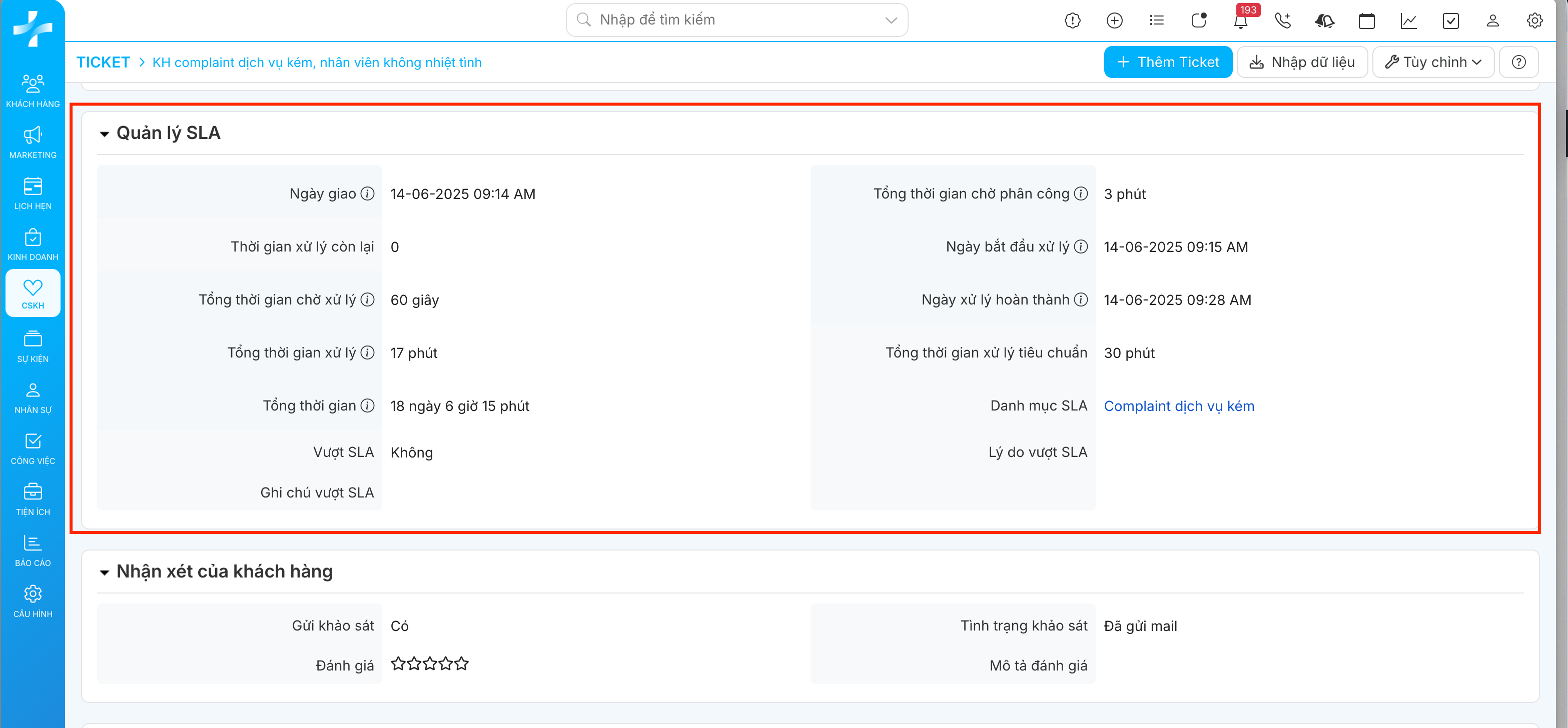Click the help question mark button

coord(1518,62)
